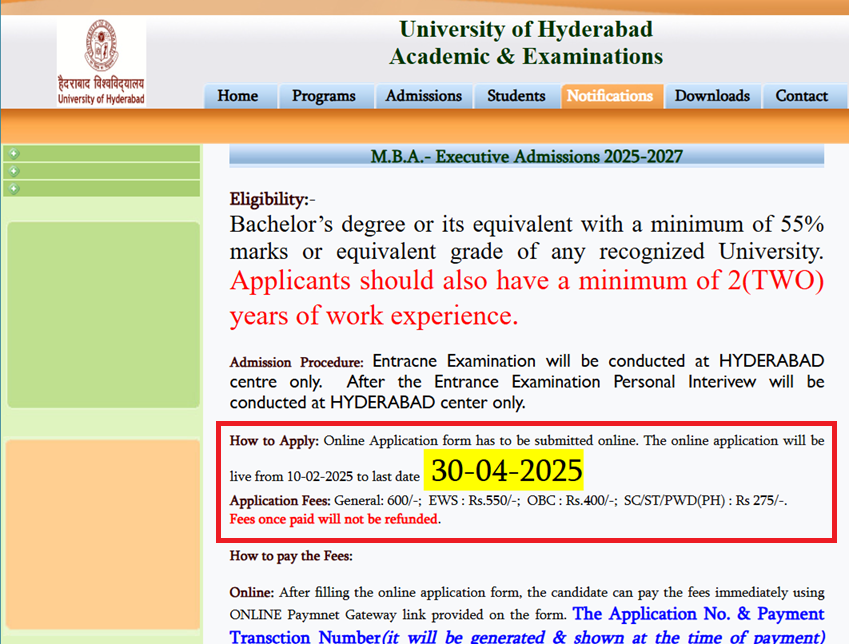Screen dimensions: 849x644
Task: Open the Home tab
Action: tap(238, 96)
